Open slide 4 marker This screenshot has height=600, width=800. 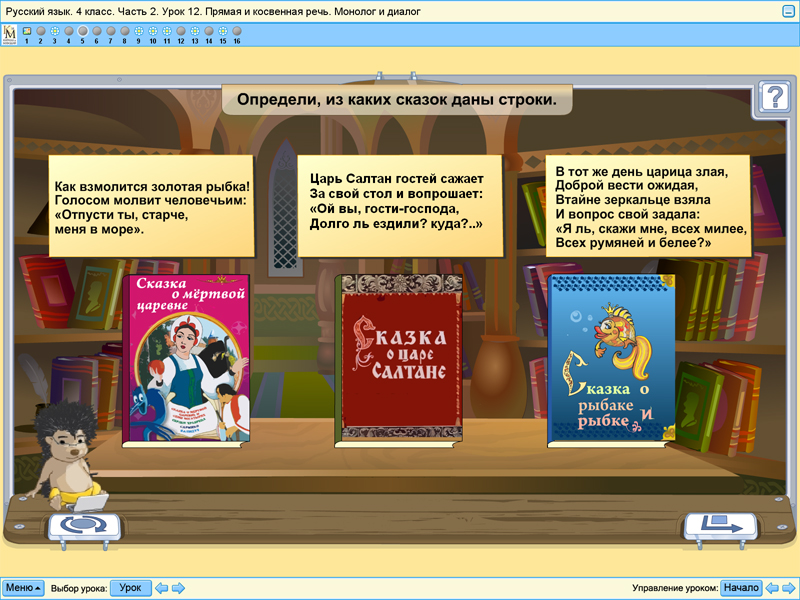pos(69,31)
